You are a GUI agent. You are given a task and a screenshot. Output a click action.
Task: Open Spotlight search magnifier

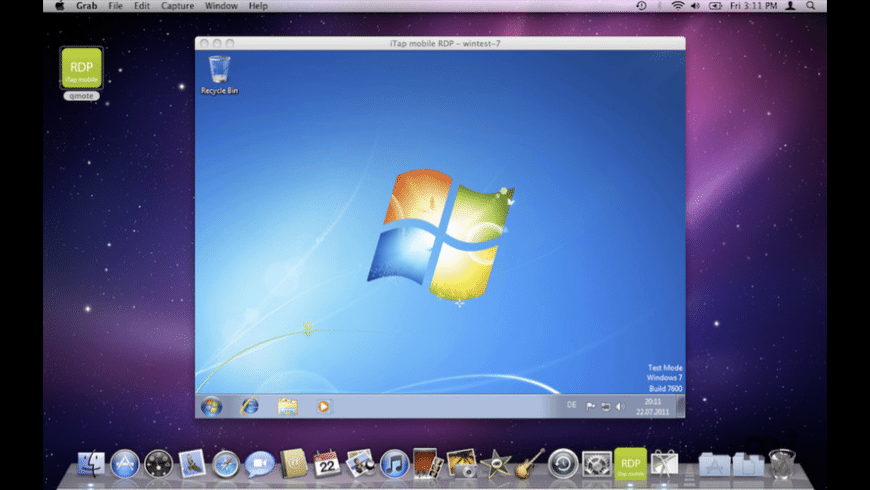(x=811, y=6)
